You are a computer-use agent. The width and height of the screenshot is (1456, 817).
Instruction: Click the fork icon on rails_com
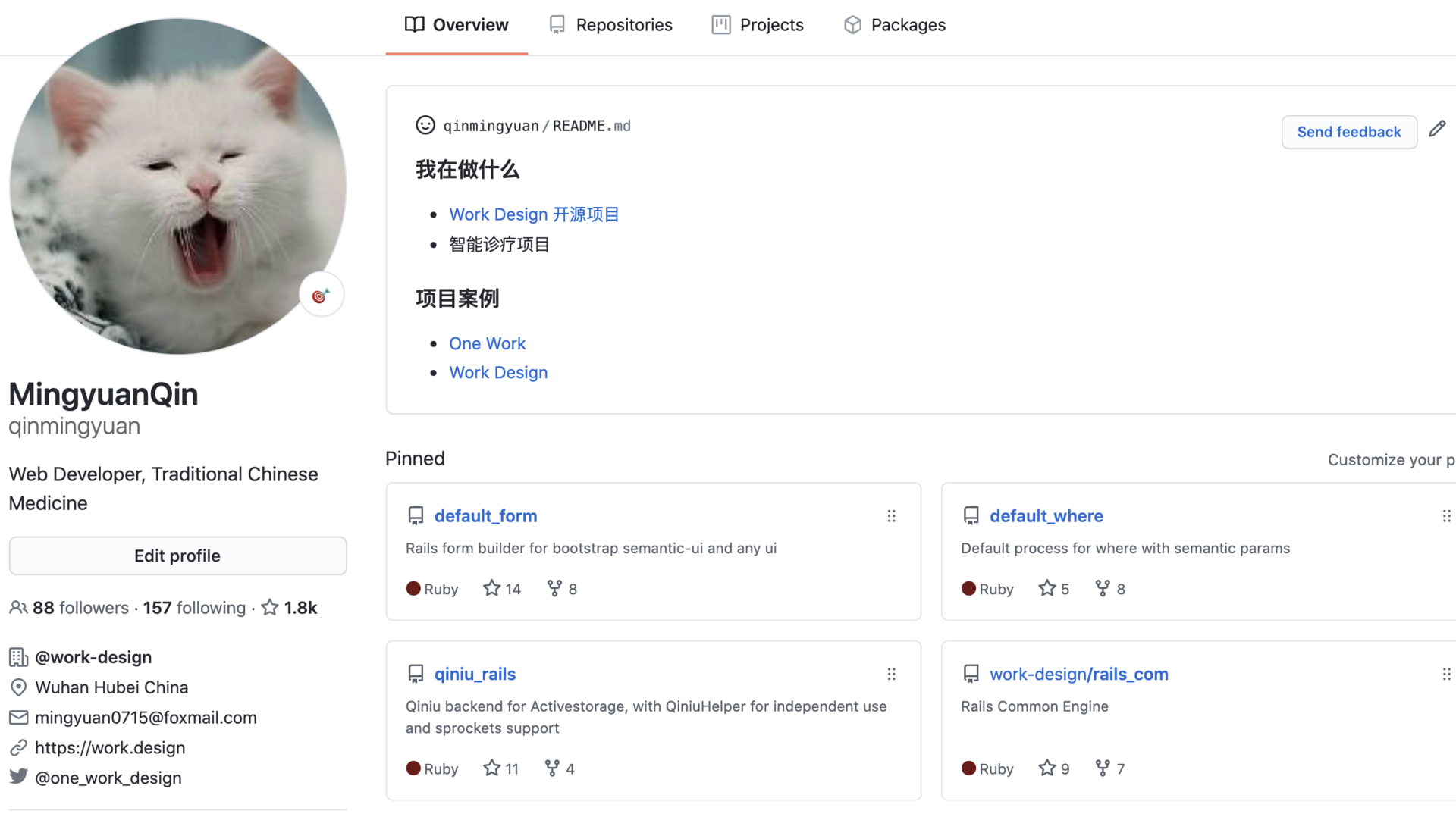click(1103, 768)
